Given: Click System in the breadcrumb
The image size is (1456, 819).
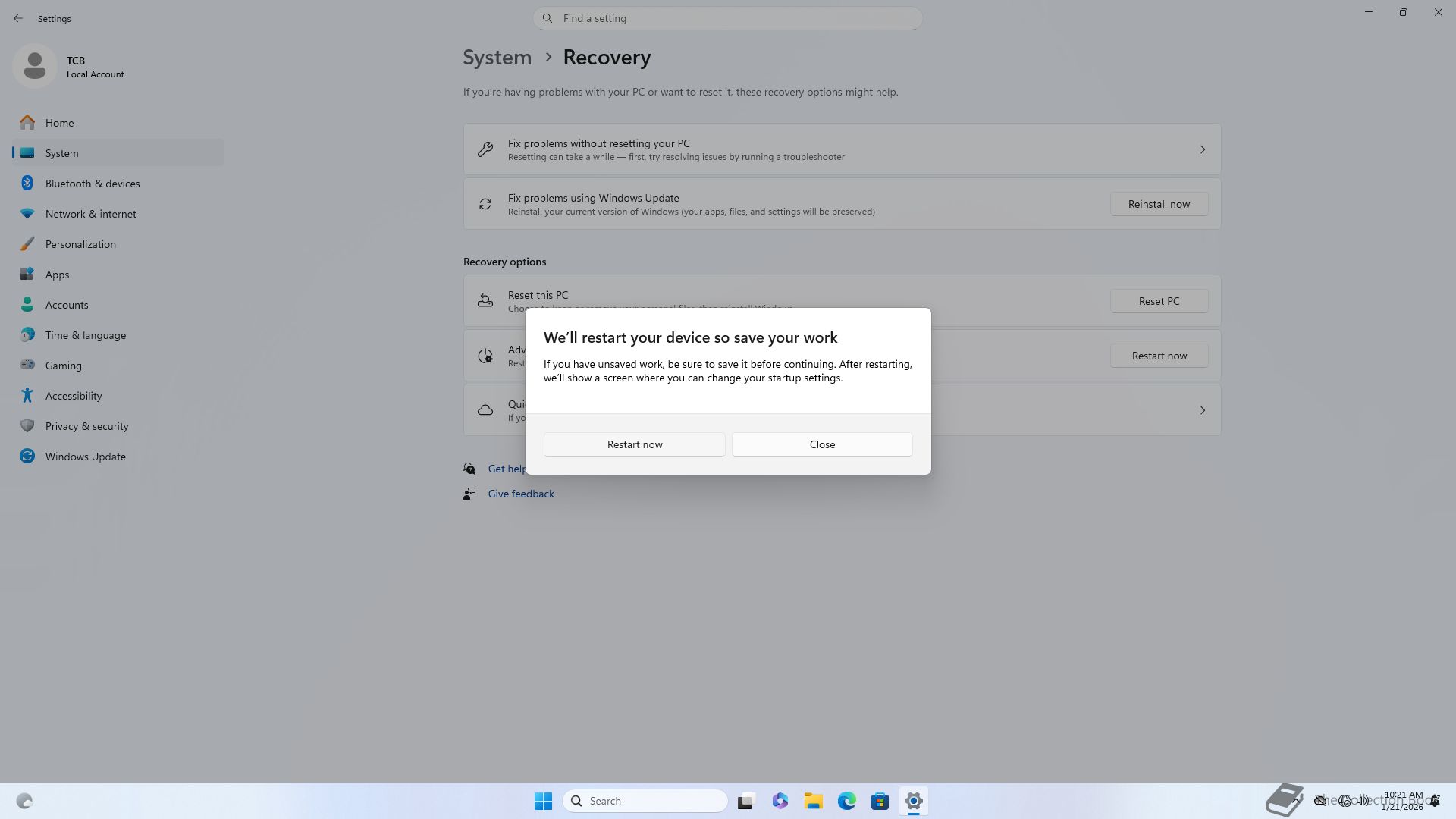Looking at the screenshot, I should (x=497, y=58).
